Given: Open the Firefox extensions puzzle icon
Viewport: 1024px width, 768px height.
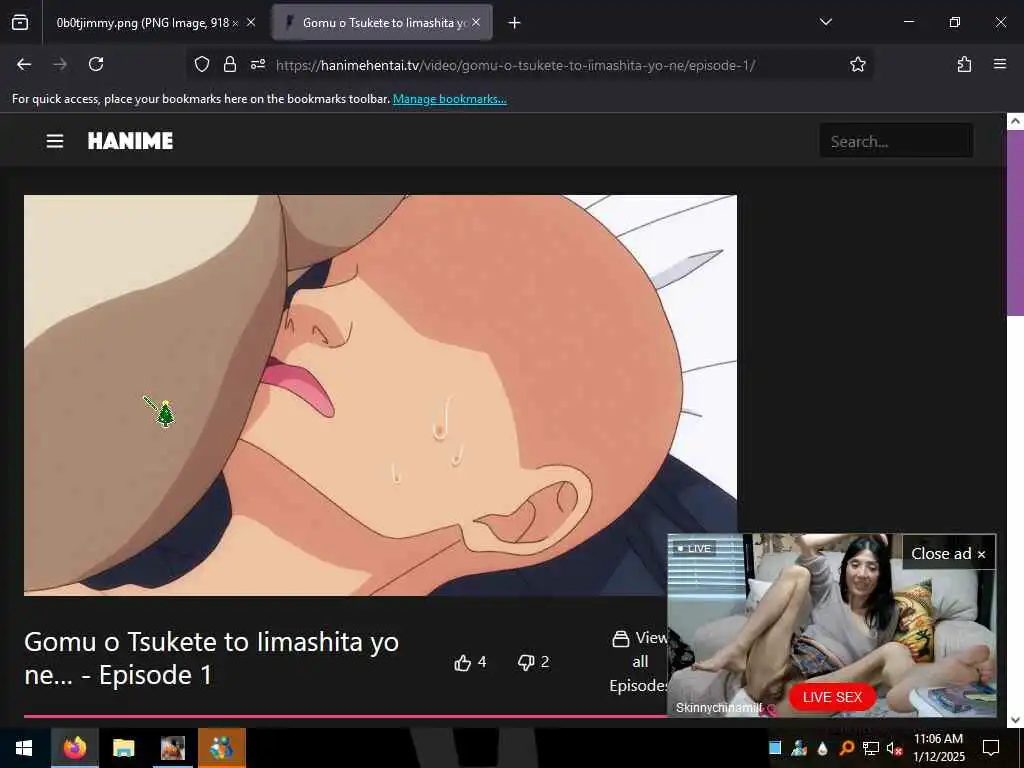Looking at the screenshot, I should [x=964, y=64].
